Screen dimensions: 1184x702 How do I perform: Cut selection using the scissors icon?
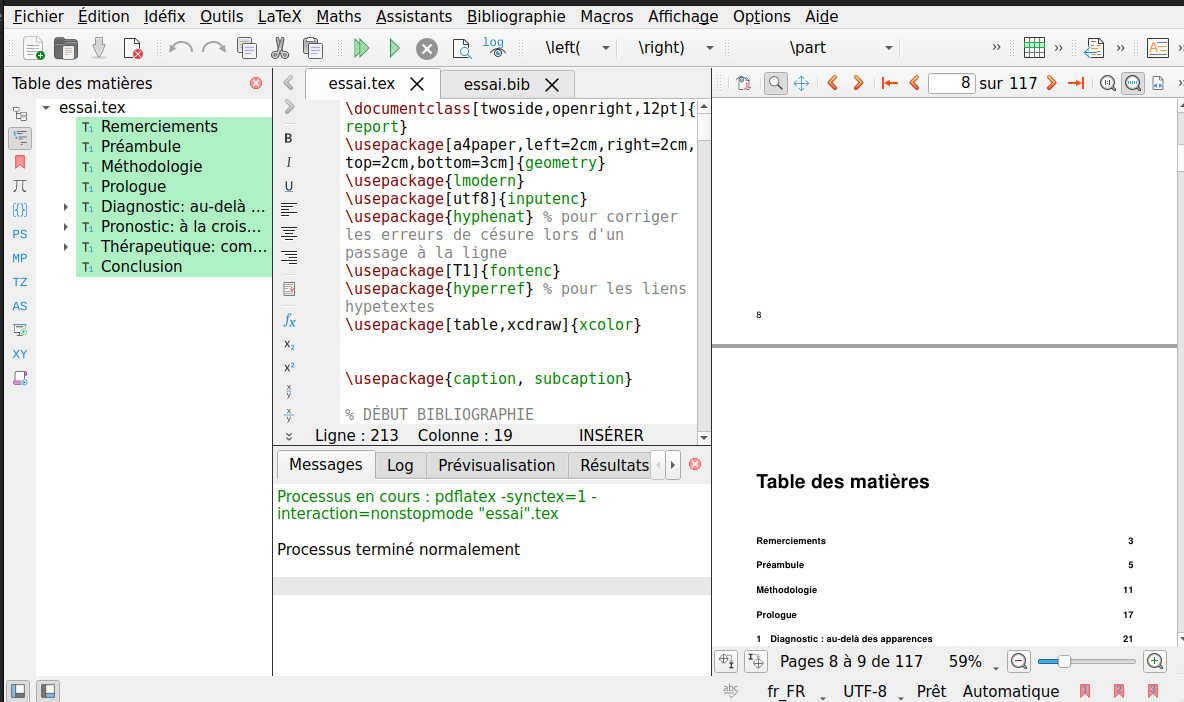[279, 48]
